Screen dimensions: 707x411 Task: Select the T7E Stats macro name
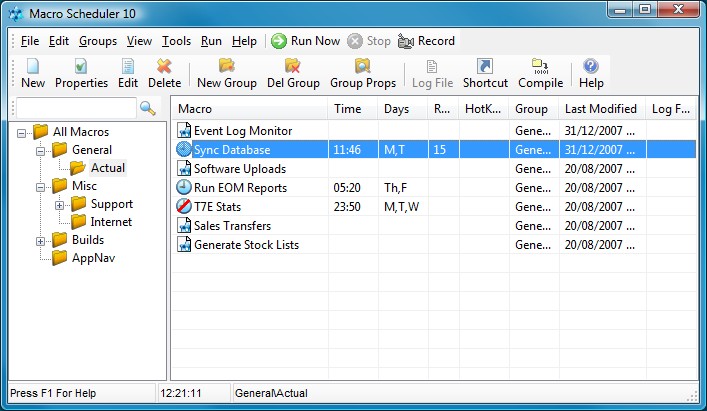[217, 206]
